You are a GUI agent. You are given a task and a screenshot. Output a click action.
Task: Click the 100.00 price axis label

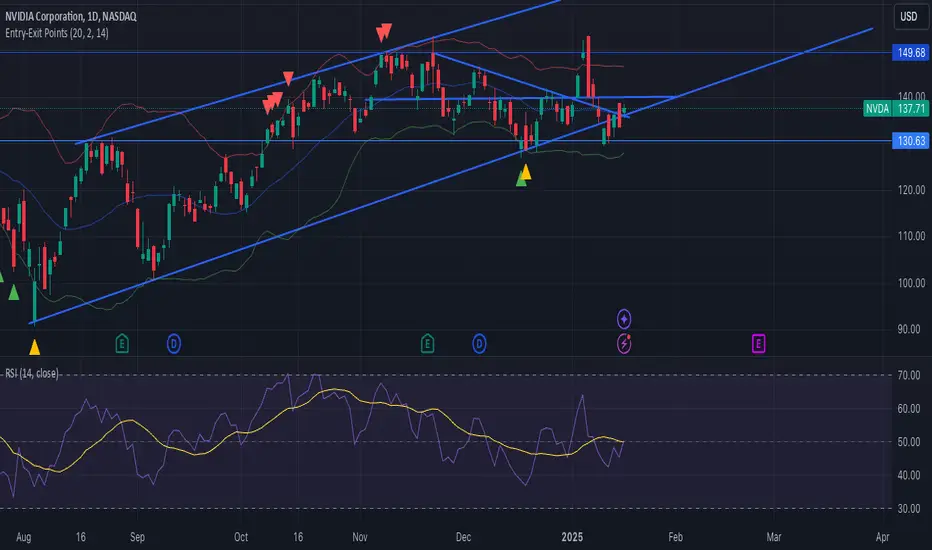point(911,283)
